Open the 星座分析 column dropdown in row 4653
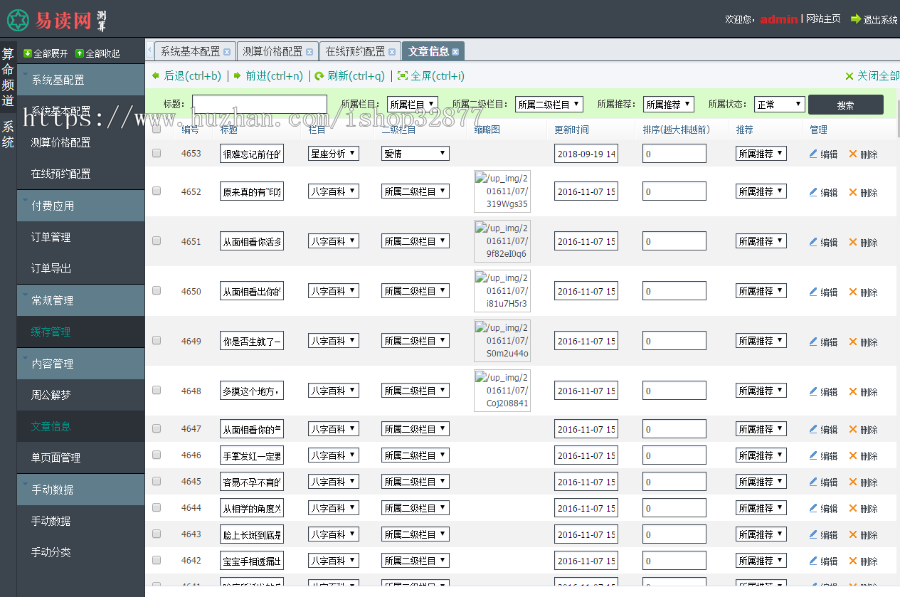The height and width of the screenshot is (597, 900). (333, 153)
